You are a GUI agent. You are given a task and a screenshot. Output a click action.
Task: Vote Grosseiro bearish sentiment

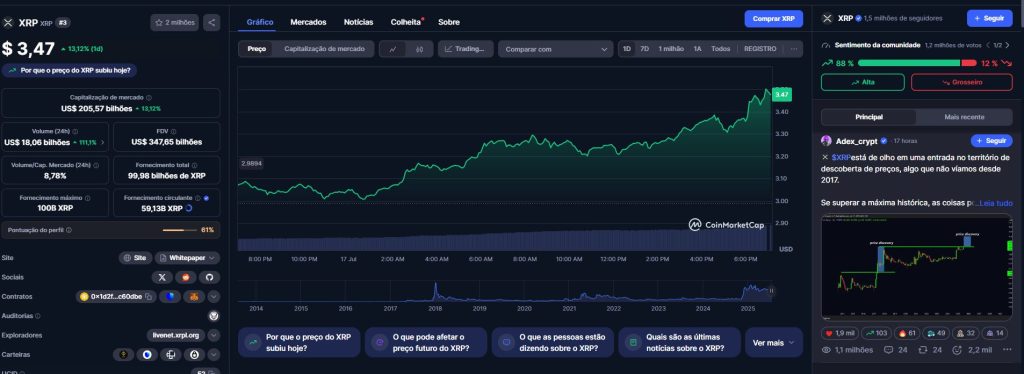click(x=961, y=82)
